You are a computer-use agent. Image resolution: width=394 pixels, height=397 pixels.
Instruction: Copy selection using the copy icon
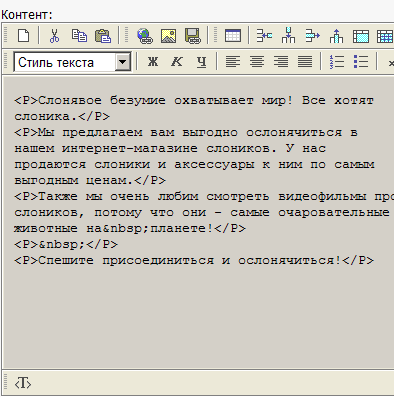click(x=79, y=35)
